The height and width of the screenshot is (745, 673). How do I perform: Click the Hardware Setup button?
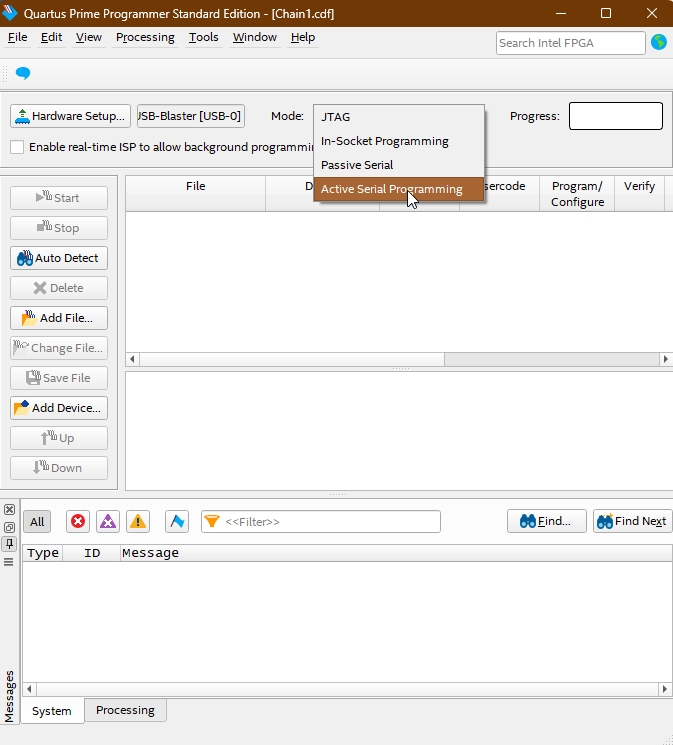(70, 116)
